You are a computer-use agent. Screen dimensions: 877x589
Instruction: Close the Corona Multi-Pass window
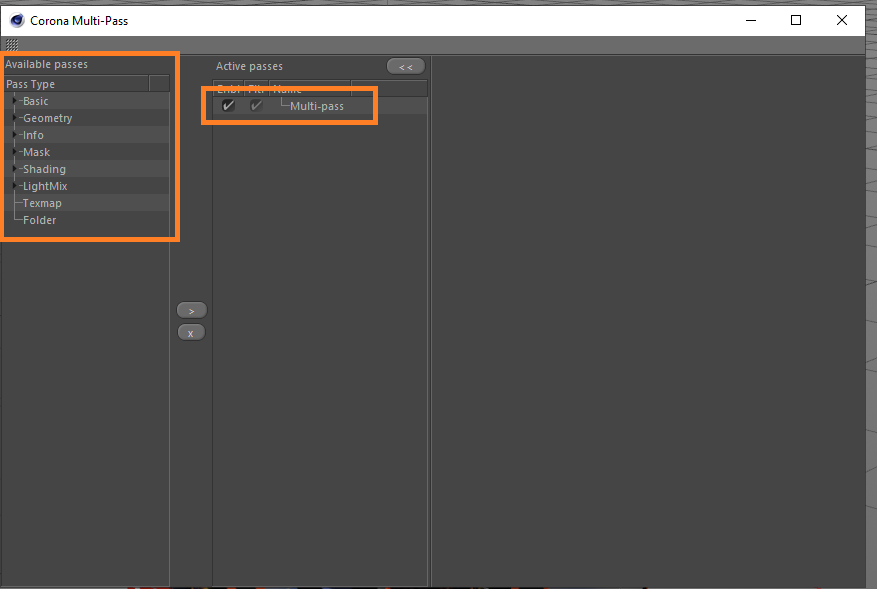click(842, 21)
